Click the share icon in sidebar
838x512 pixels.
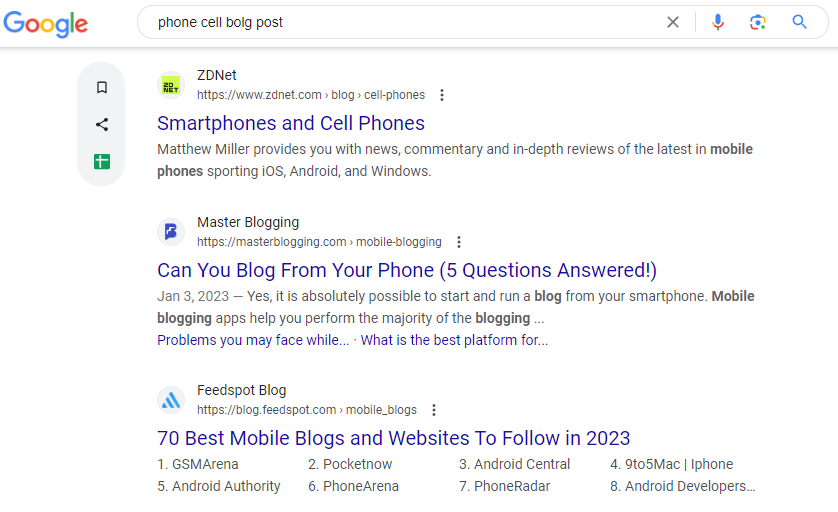pos(102,125)
